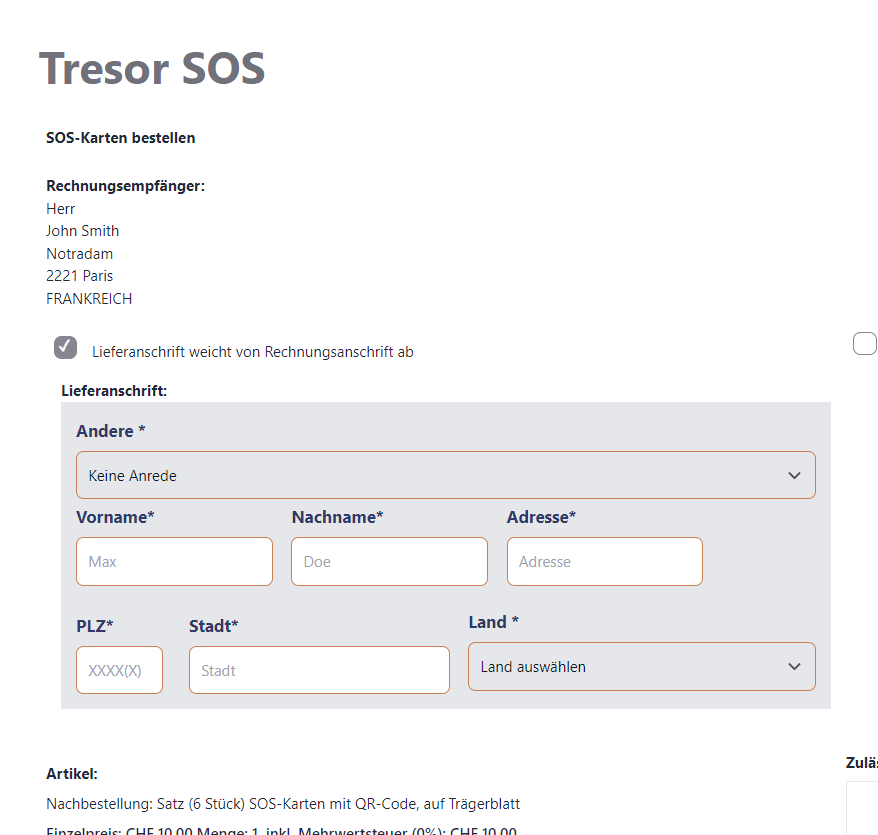This screenshot has height=835, width=878.
Task: Click the 'Vorname*' field label
Action: pyautogui.click(x=115, y=517)
